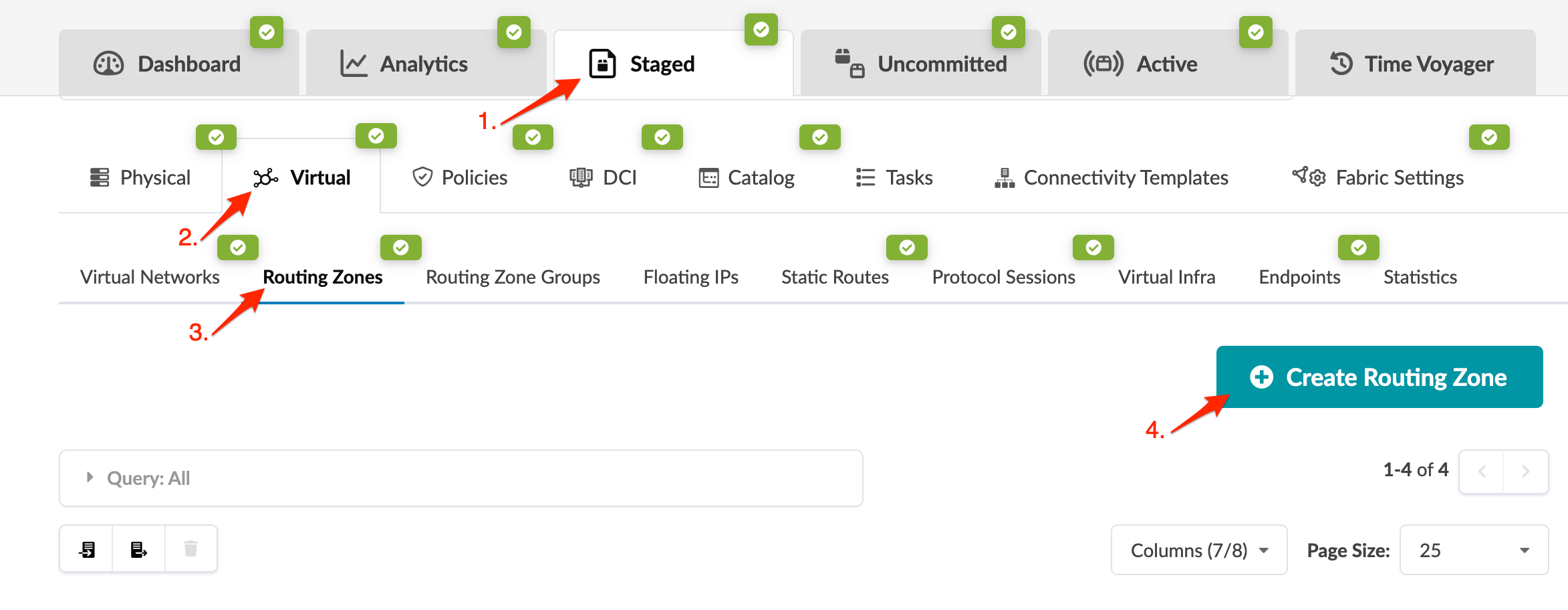Open the Columns (7/8) dropdown

1198,550
